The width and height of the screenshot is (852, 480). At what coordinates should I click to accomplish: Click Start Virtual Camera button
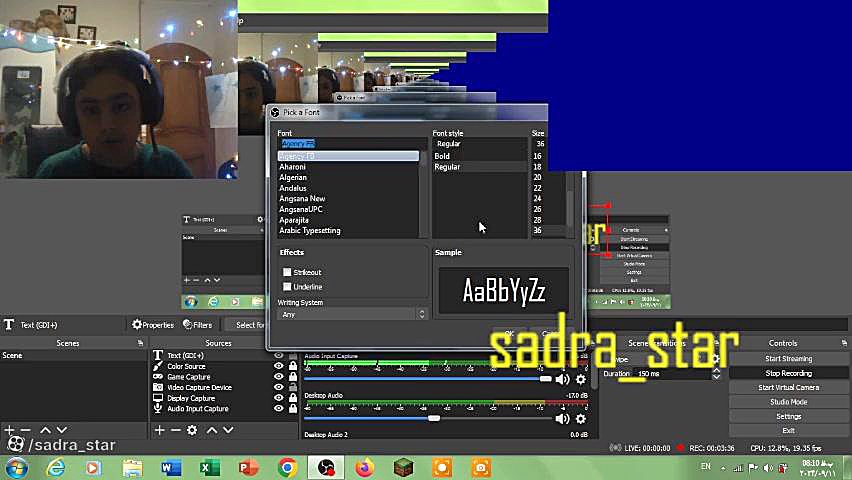[788, 388]
